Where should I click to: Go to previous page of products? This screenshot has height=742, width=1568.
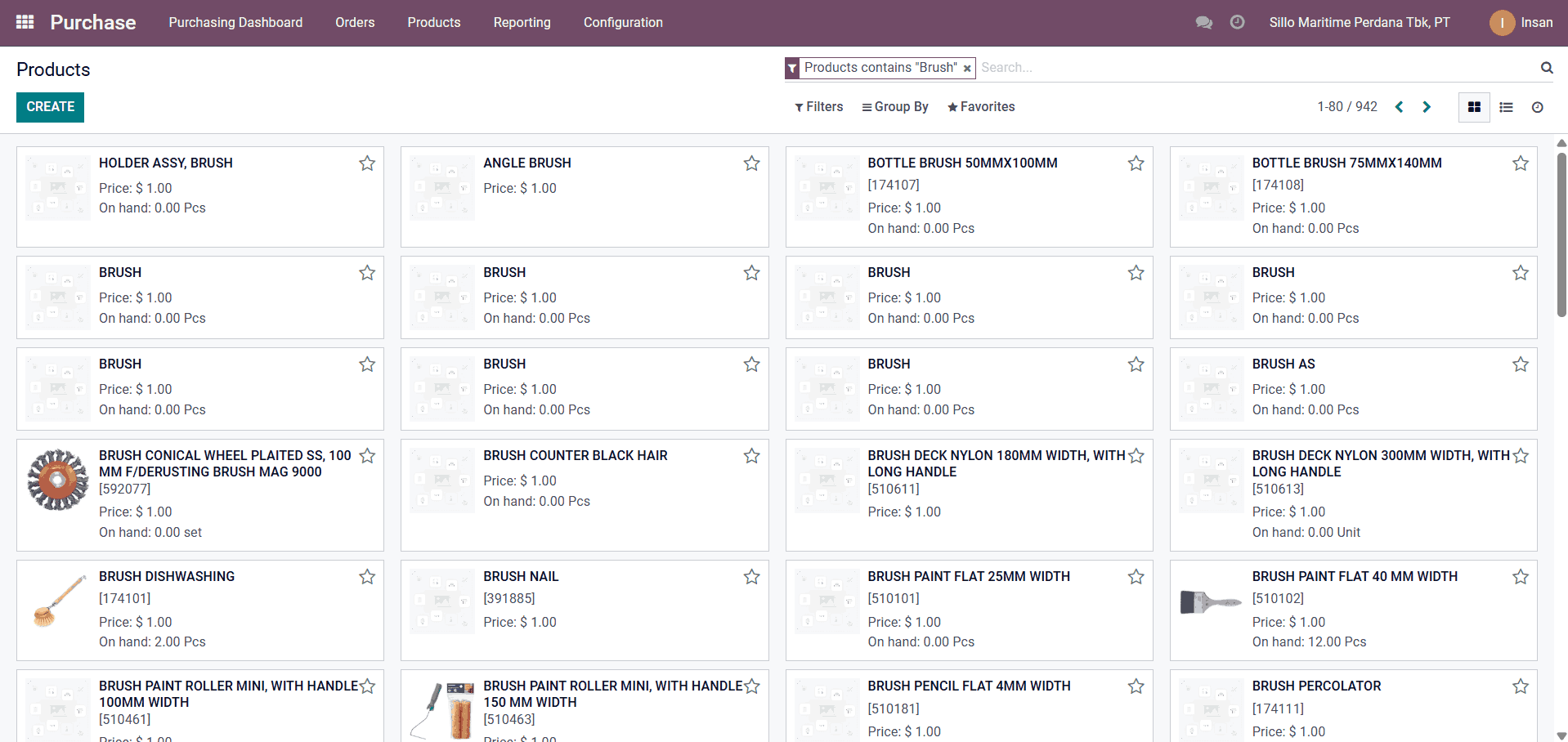(1399, 107)
